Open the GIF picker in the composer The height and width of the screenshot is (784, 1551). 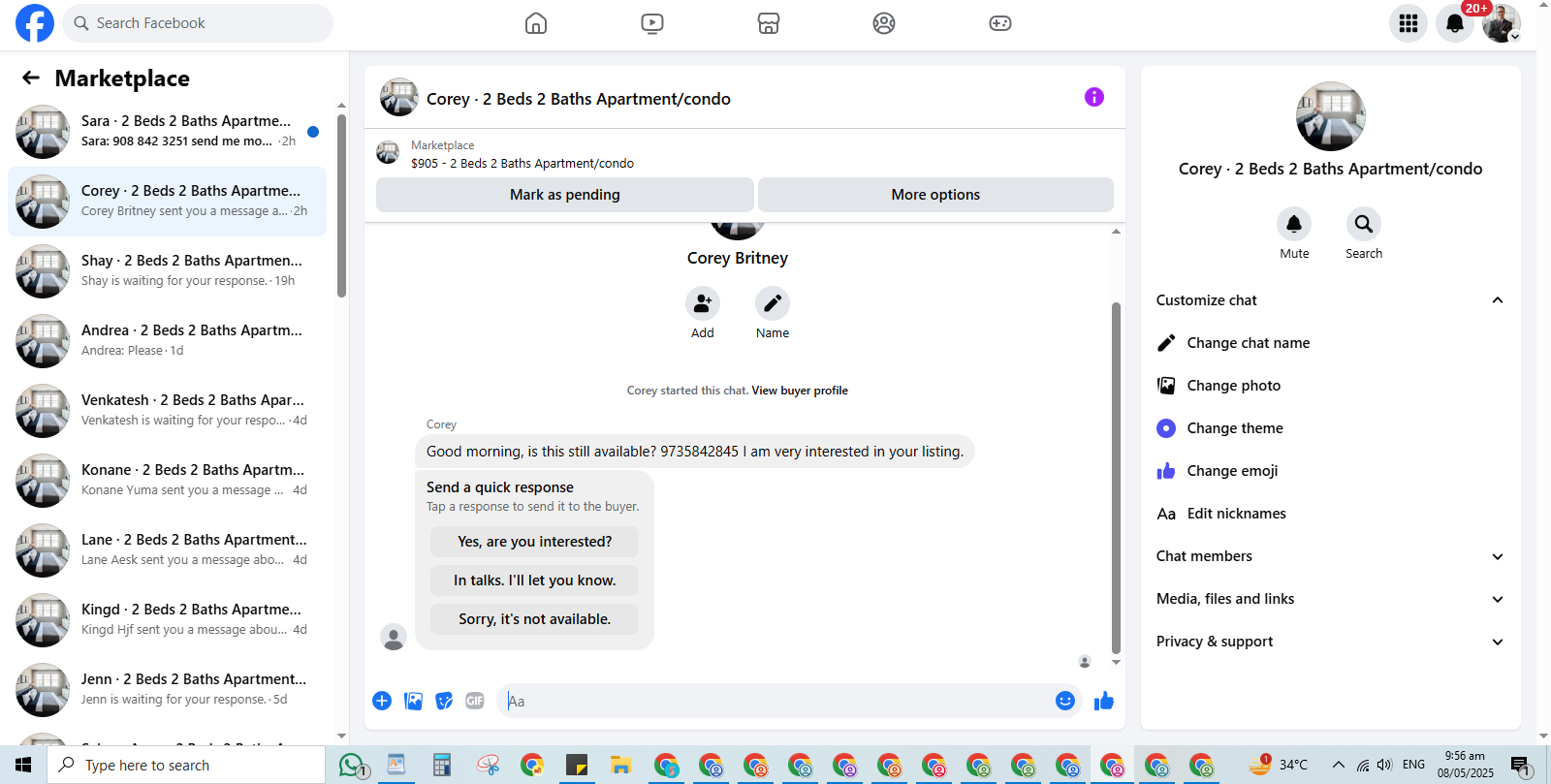[475, 701]
